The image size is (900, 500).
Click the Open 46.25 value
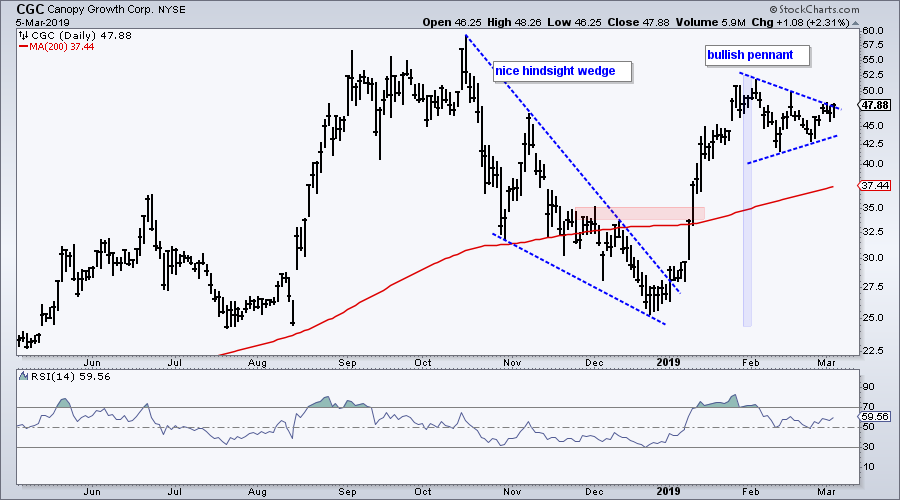tap(452, 22)
